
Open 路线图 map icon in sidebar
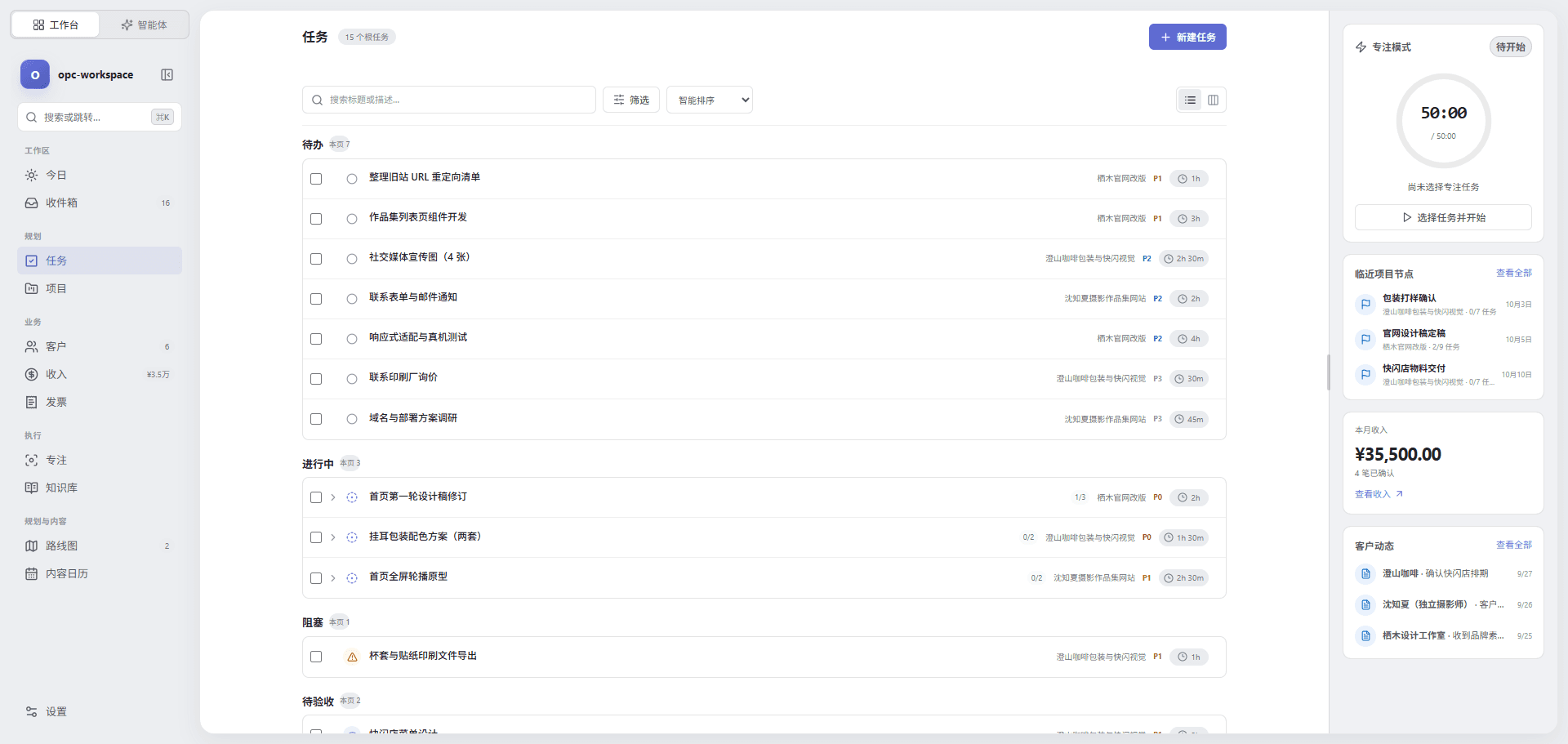[x=31, y=546]
